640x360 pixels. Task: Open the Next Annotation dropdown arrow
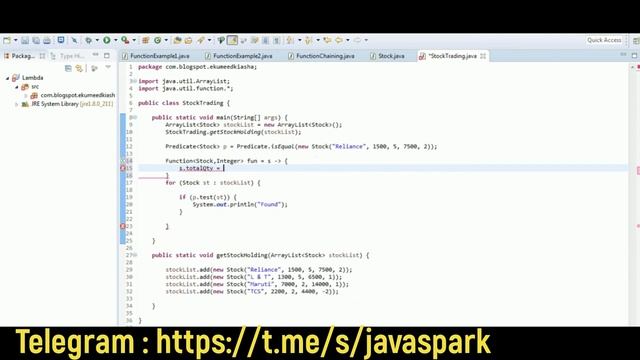click(299, 40)
